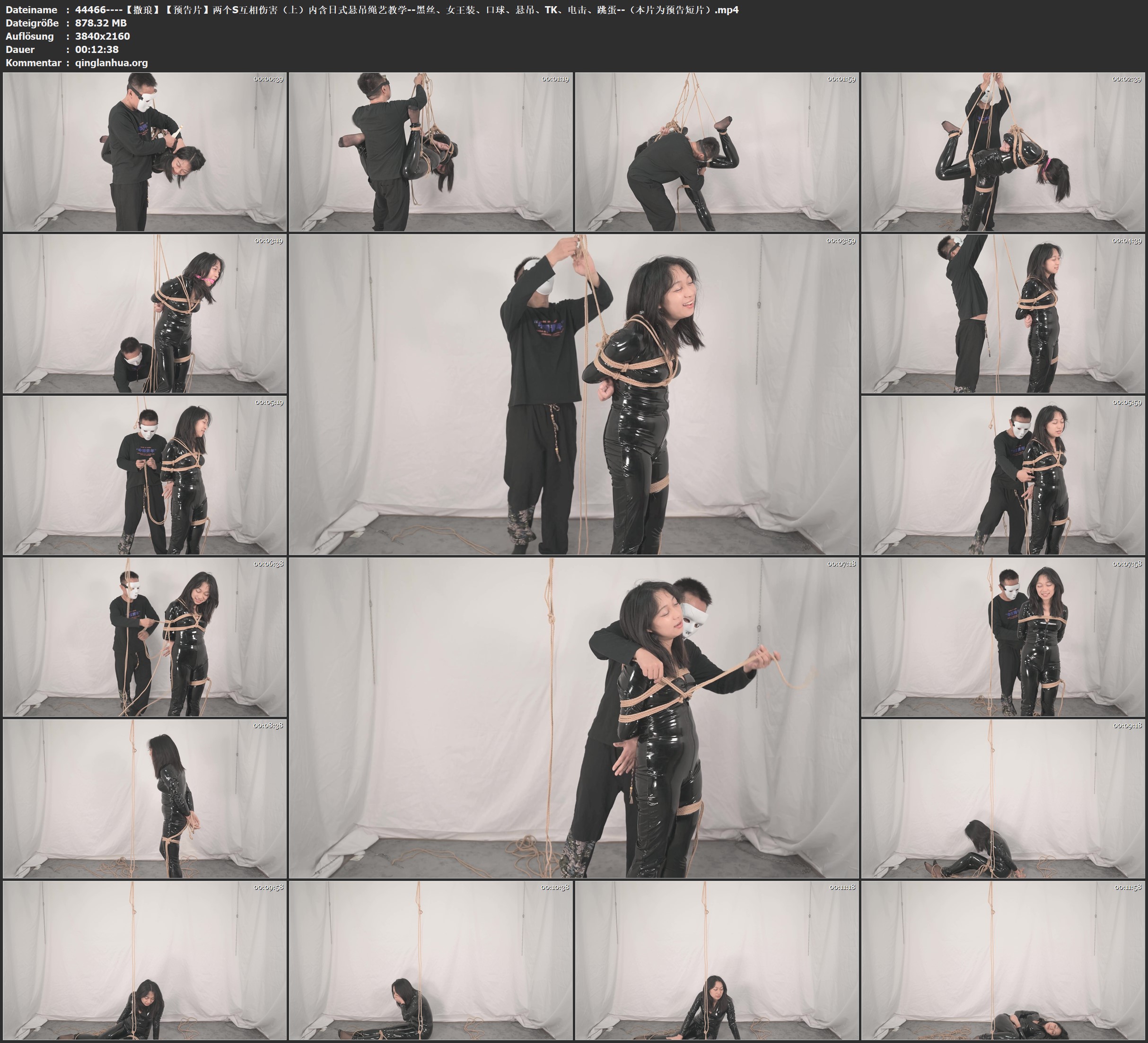The width and height of the screenshot is (1148, 1043).
Task: Click the frame marked 00:08:38
Action: coord(145,799)
